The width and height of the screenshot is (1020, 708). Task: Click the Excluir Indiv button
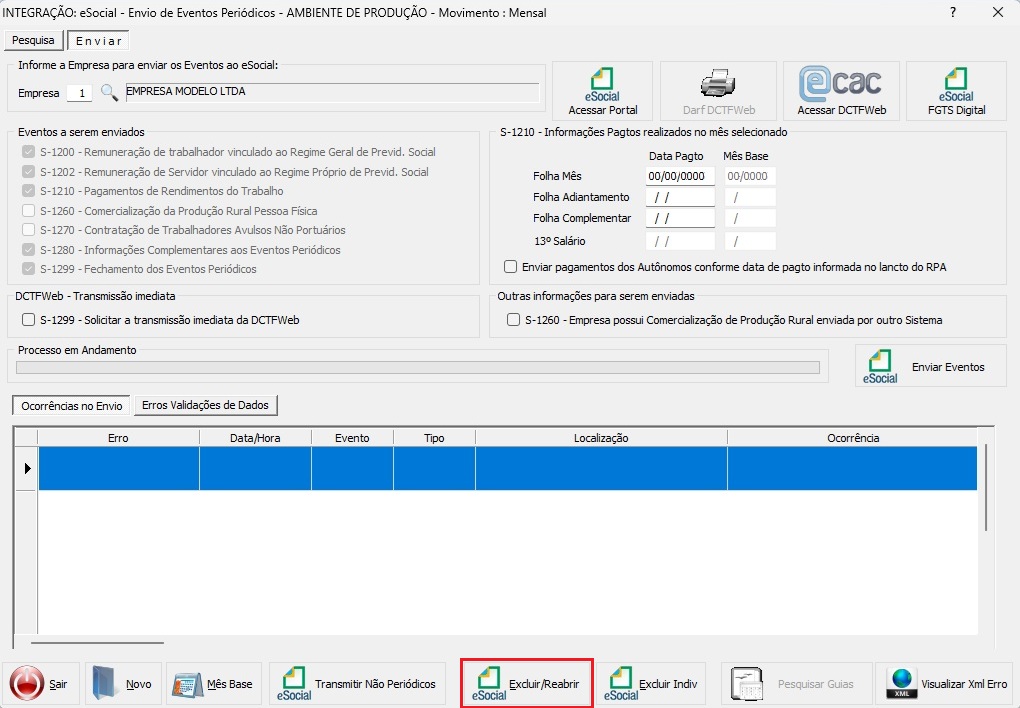[653, 684]
